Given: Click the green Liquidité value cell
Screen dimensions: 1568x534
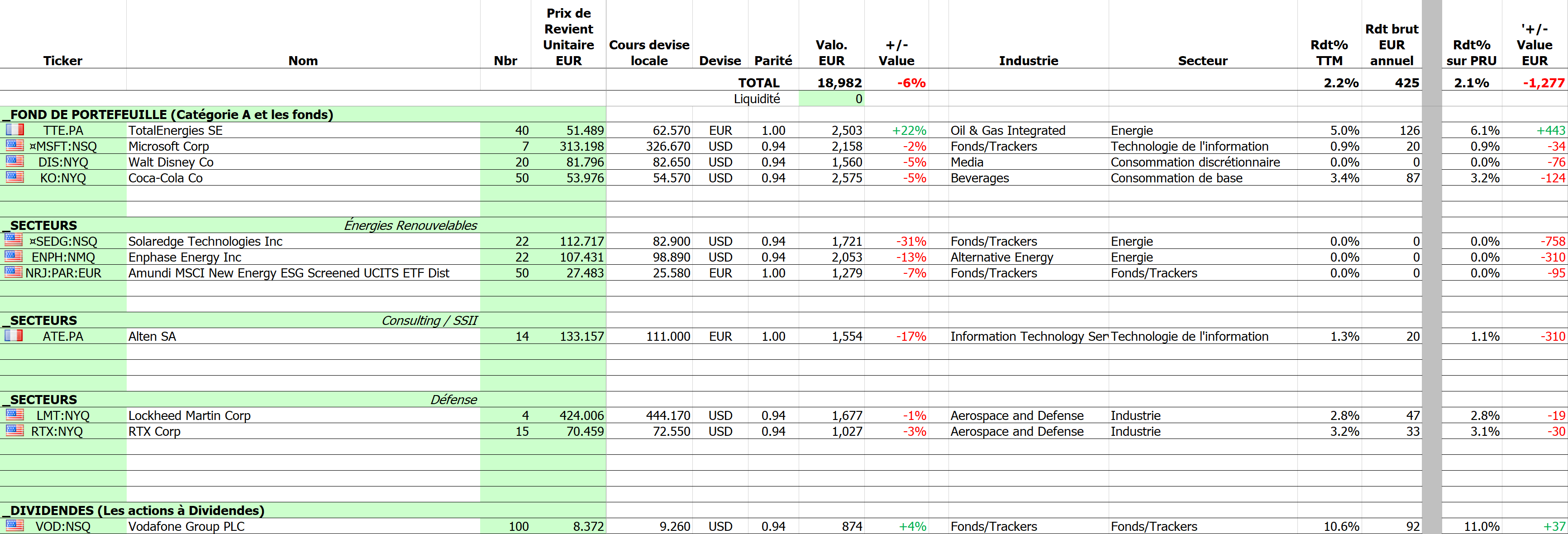Looking at the screenshot, I should (831, 98).
